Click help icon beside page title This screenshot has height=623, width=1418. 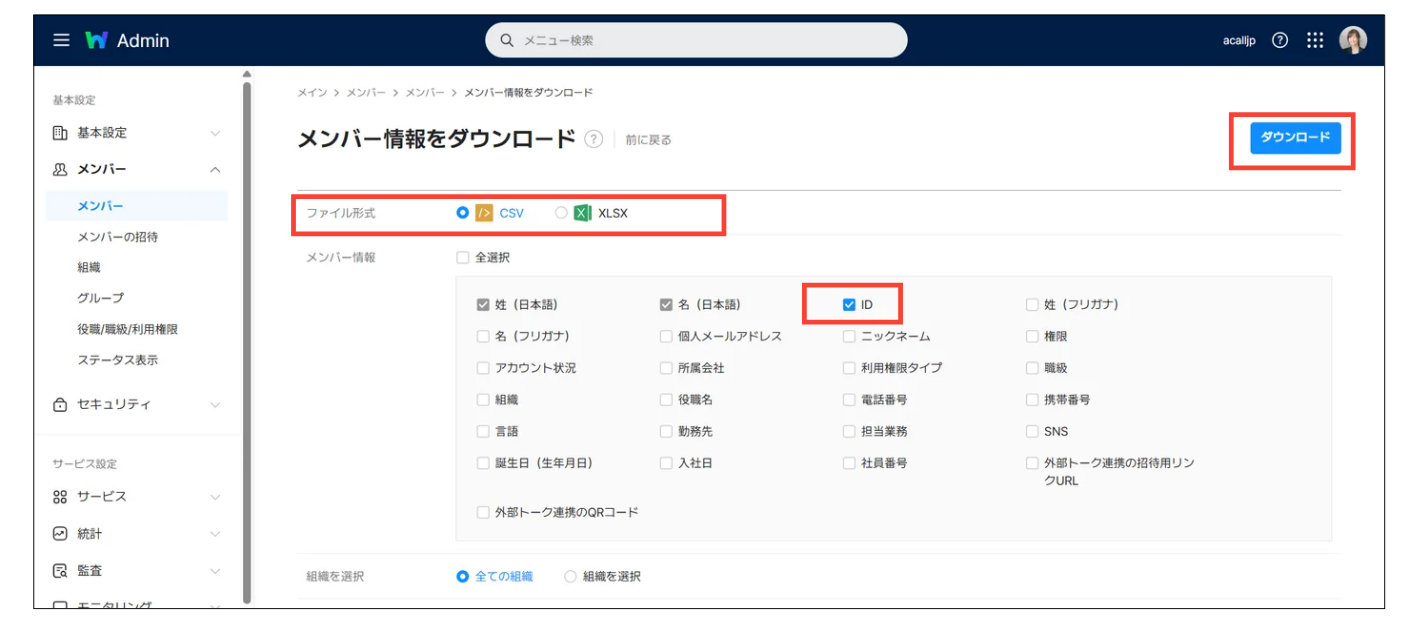[x=594, y=140]
